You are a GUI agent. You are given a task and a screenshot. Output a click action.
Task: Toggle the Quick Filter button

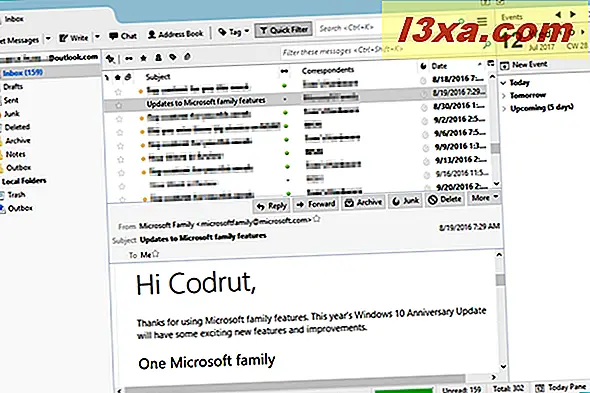coord(284,30)
